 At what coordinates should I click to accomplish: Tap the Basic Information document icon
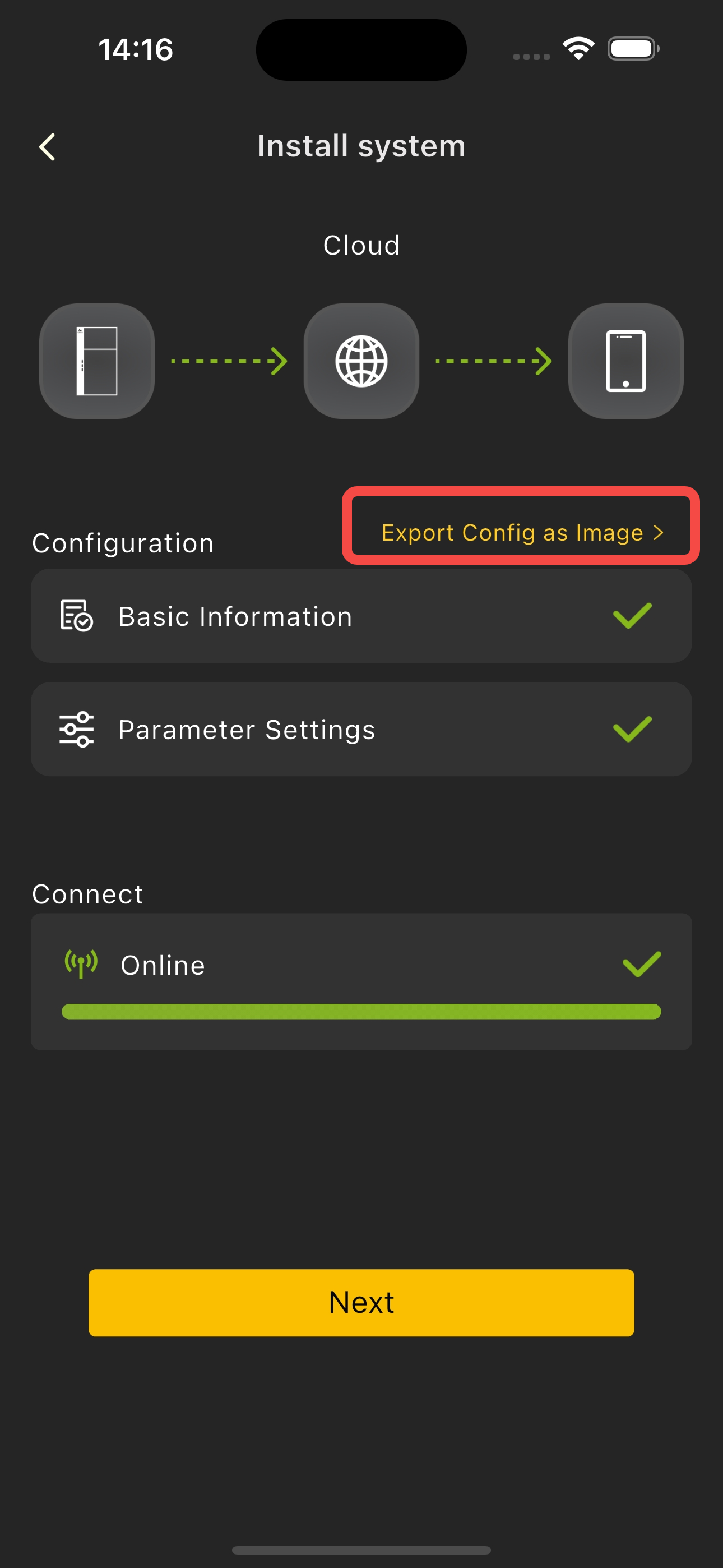[x=77, y=615]
